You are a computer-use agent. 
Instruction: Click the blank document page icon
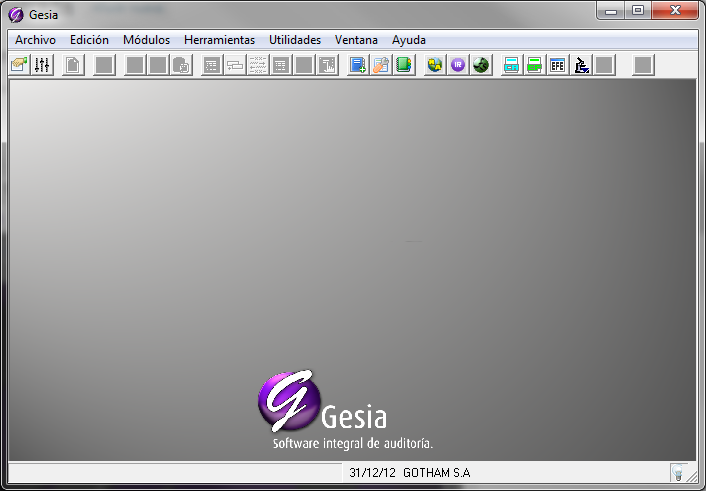(x=73, y=65)
